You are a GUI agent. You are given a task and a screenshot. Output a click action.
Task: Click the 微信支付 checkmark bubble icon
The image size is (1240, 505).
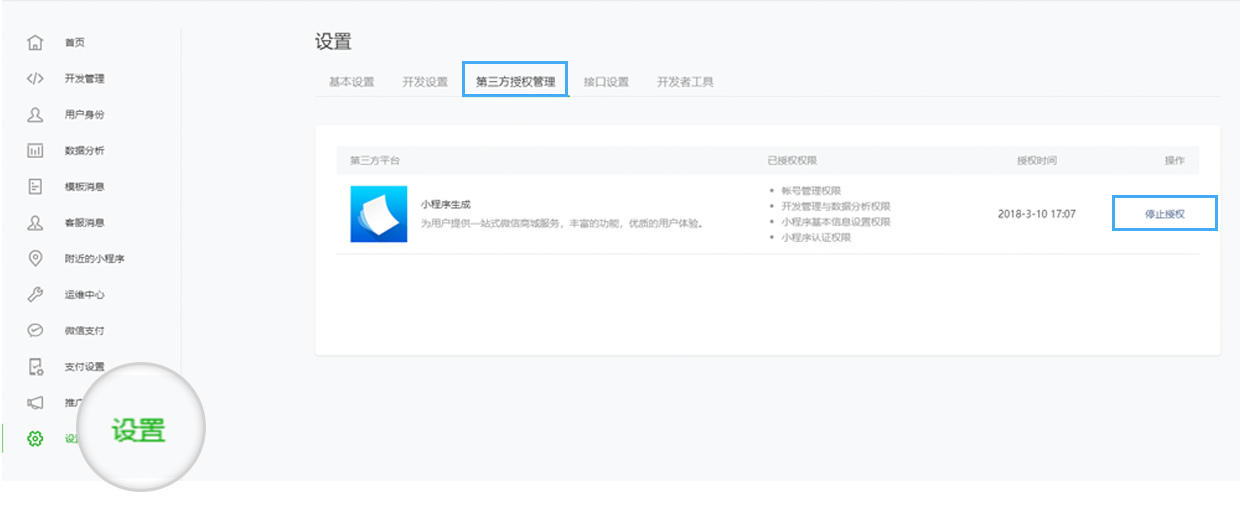(35, 331)
